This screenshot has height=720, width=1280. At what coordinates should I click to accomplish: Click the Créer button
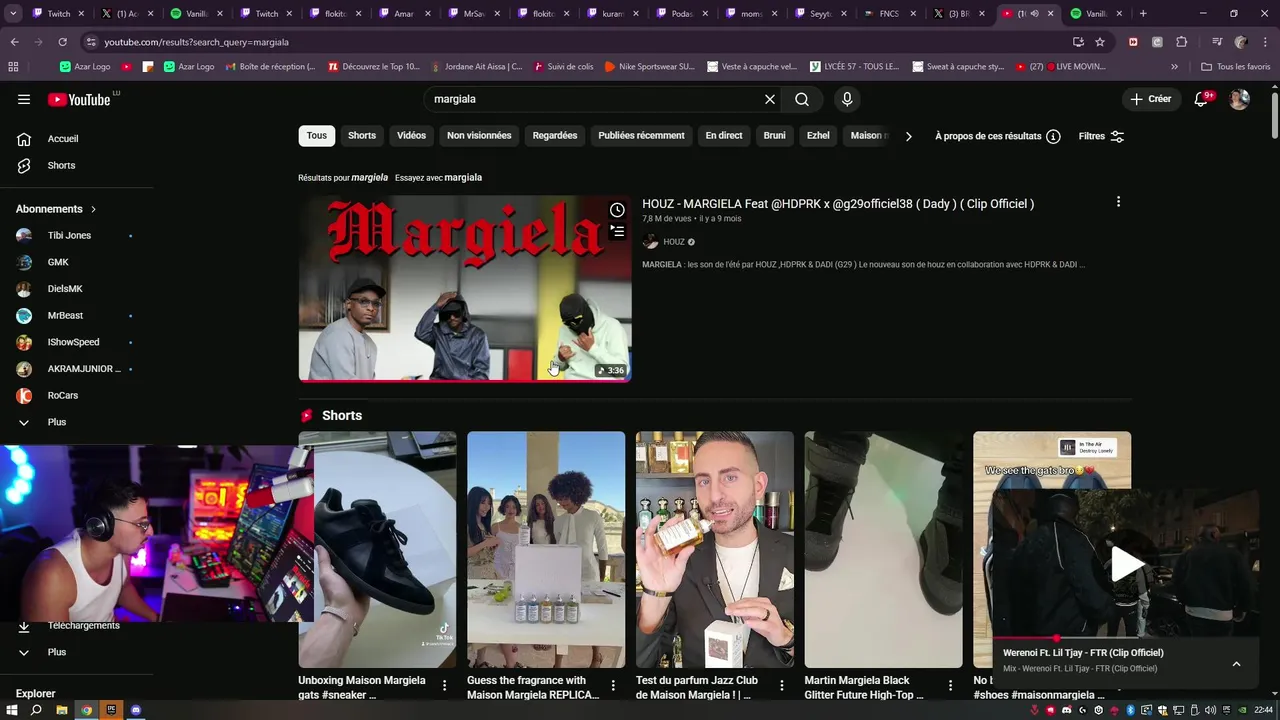(x=1150, y=99)
